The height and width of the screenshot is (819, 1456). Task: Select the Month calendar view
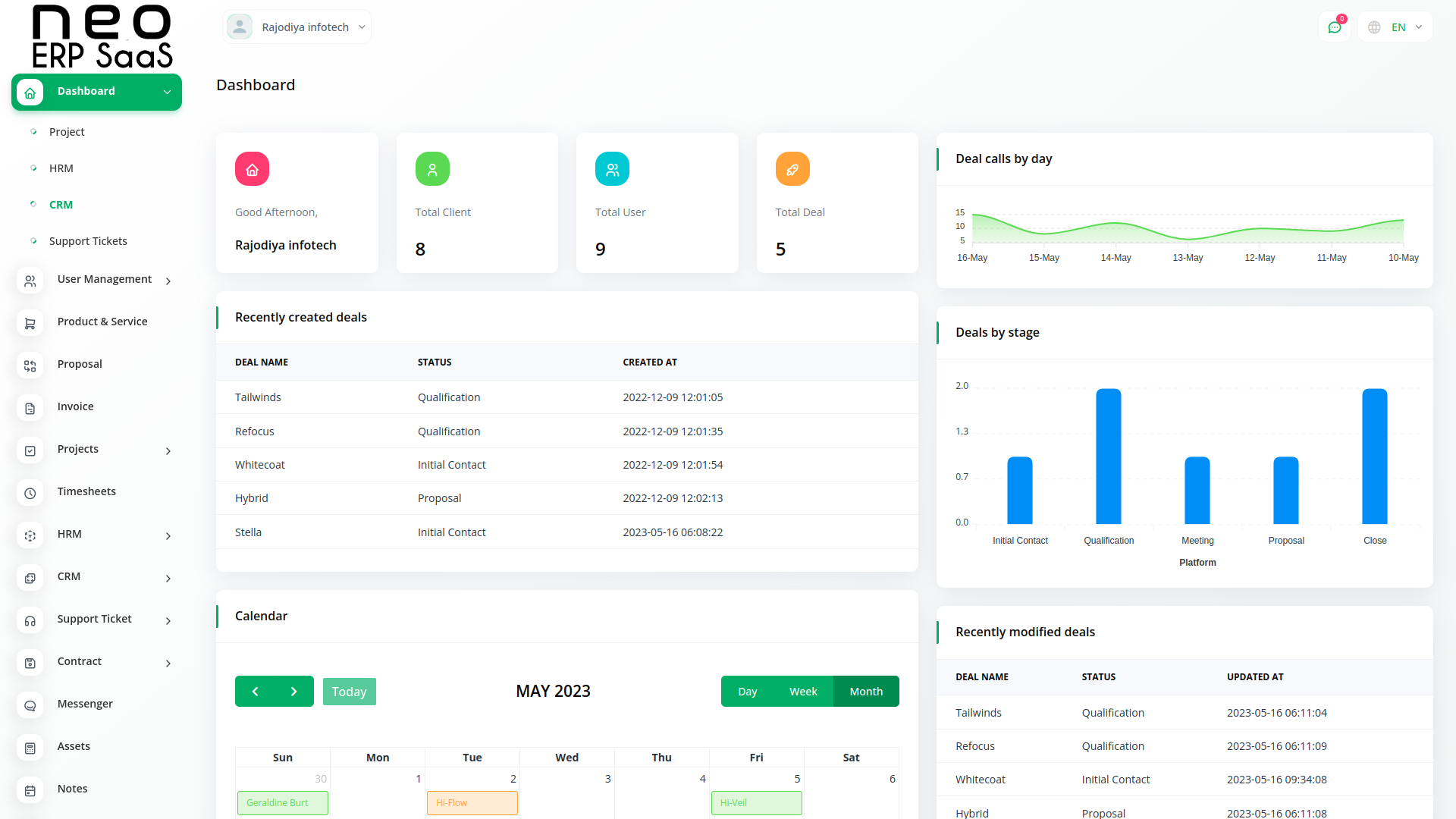pyautogui.click(x=866, y=692)
